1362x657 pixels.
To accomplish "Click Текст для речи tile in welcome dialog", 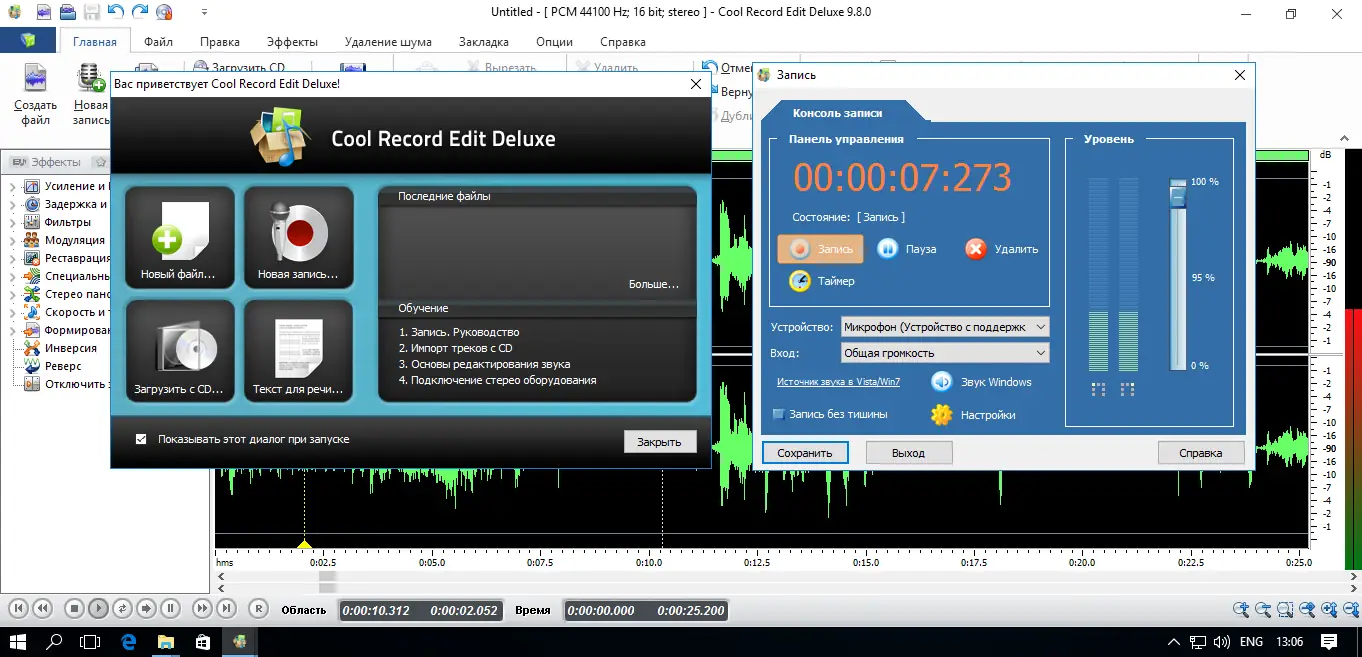I will [299, 351].
